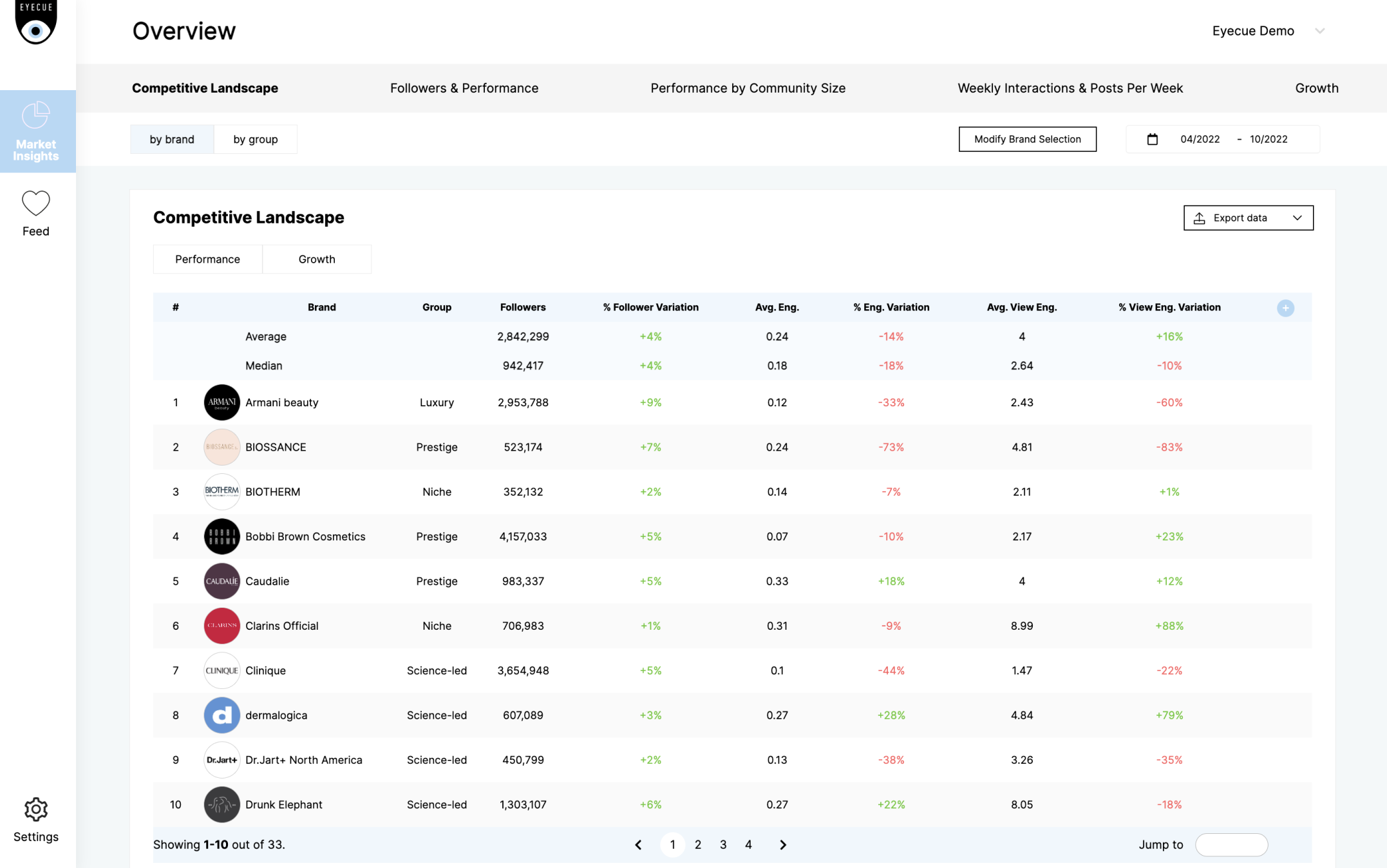
Task: Go to the next page arrow
Action: click(783, 845)
